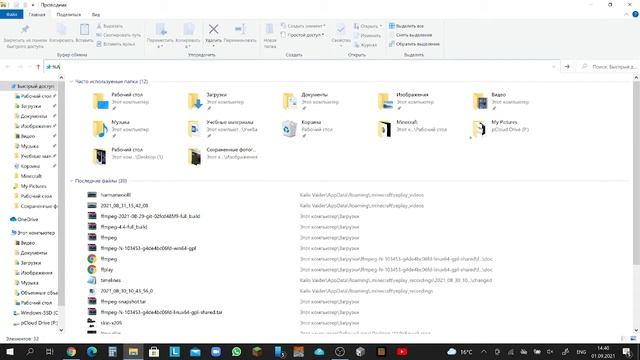Open WhatsApp from taskbar
Screen dimensions: 640x360
(236, 351)
